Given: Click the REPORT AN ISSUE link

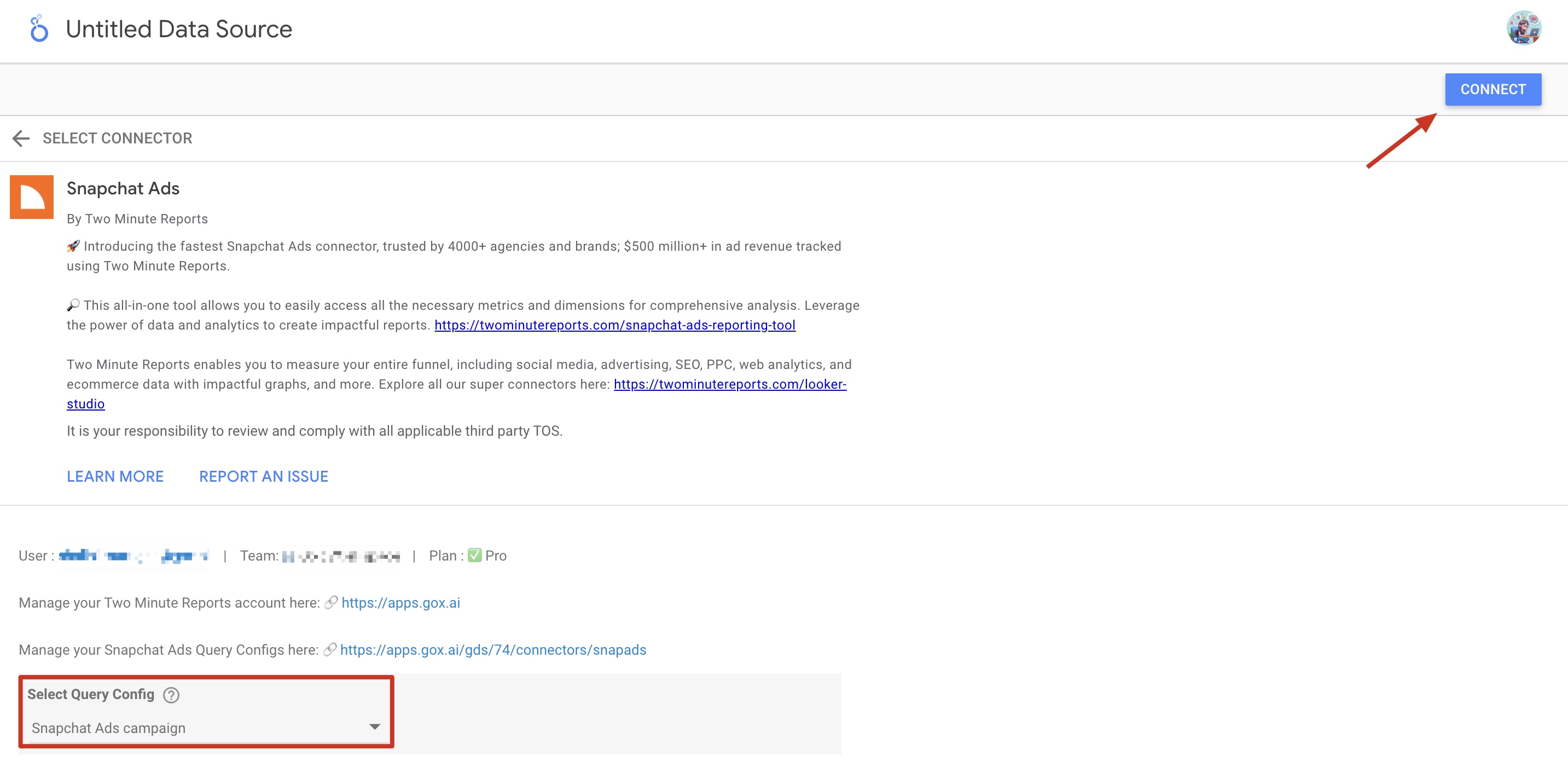Looking at the screenshot, I should (x=264, y=476).
